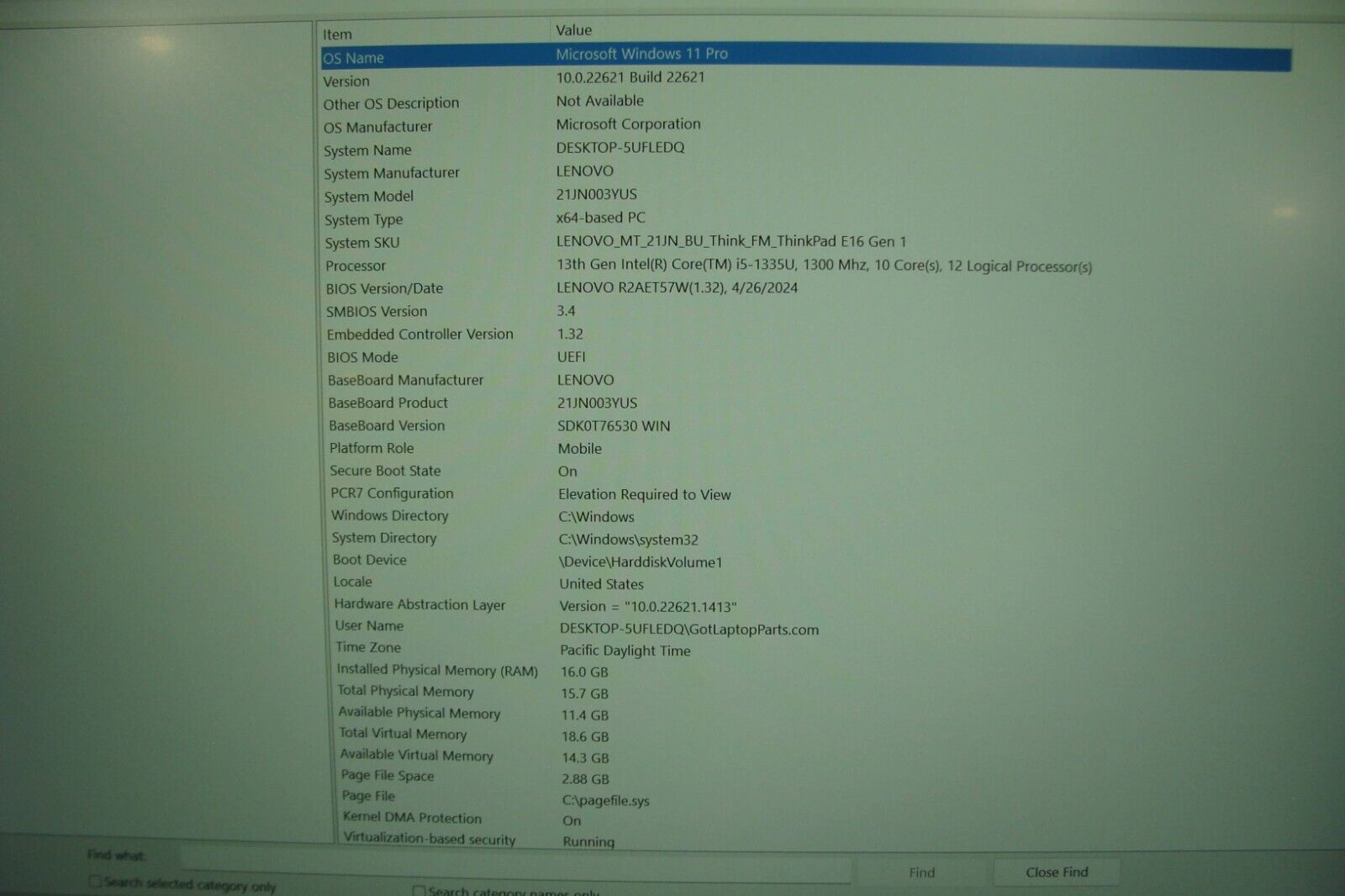Select the Virtualization-based security row
Image resolution: width=1345 pixels, height=896 pixels.
tap(805, 840)
